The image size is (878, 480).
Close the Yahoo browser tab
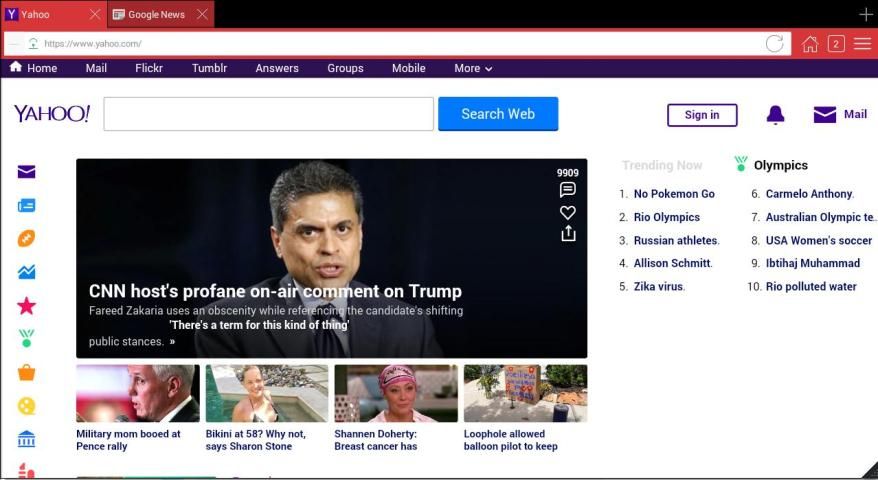click(95, 15)
